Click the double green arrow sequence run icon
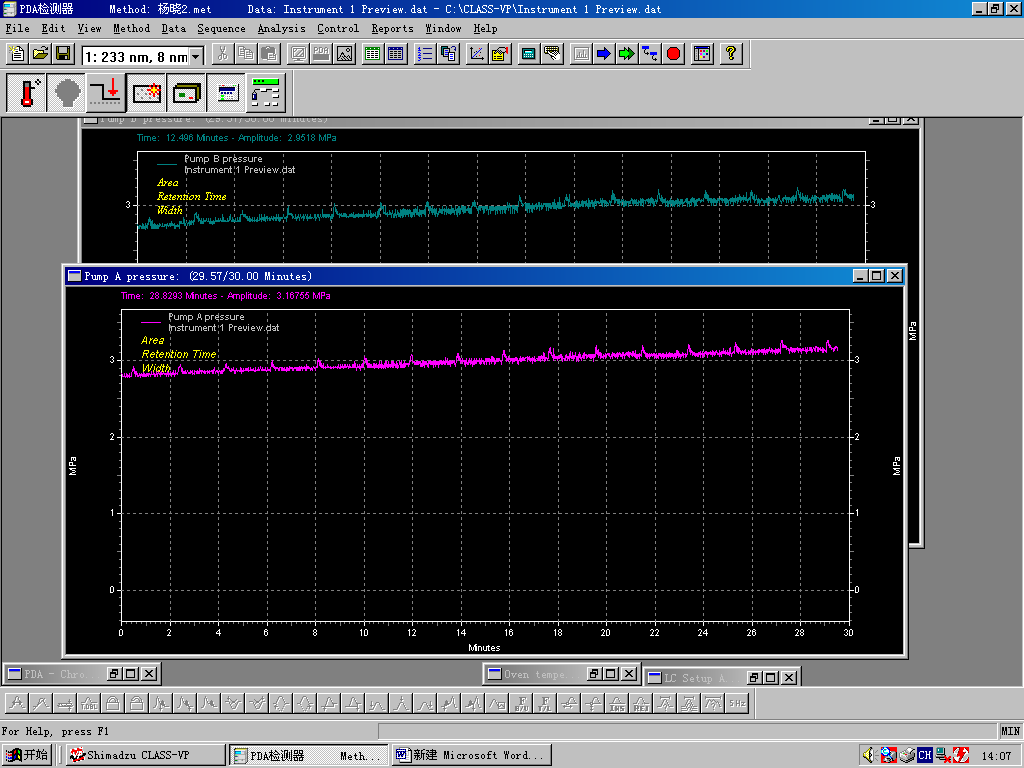This screenshot has height=768, width=1024. click(x=627, y=54)
